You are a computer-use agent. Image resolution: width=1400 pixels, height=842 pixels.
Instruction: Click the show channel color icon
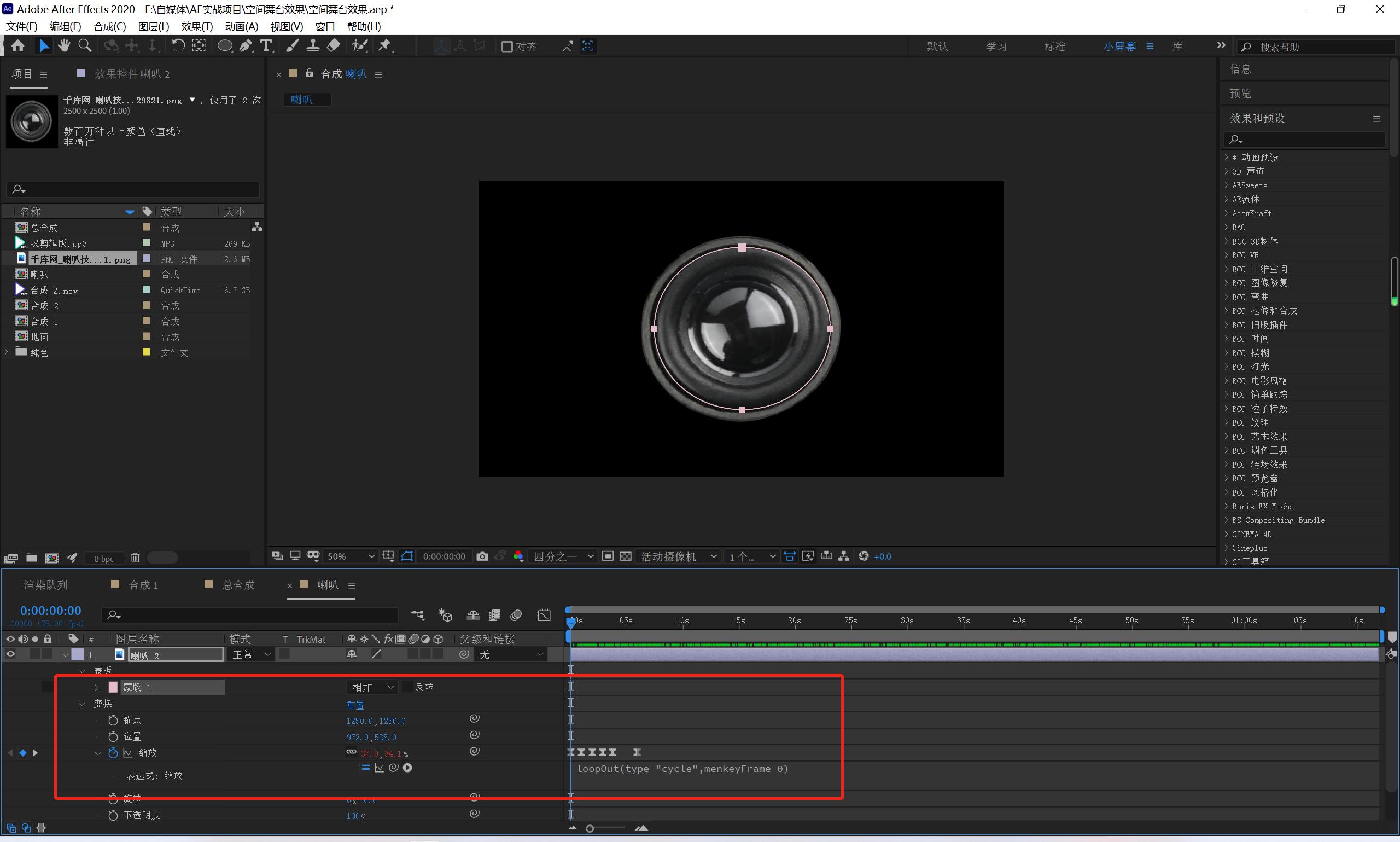(518, 556)
